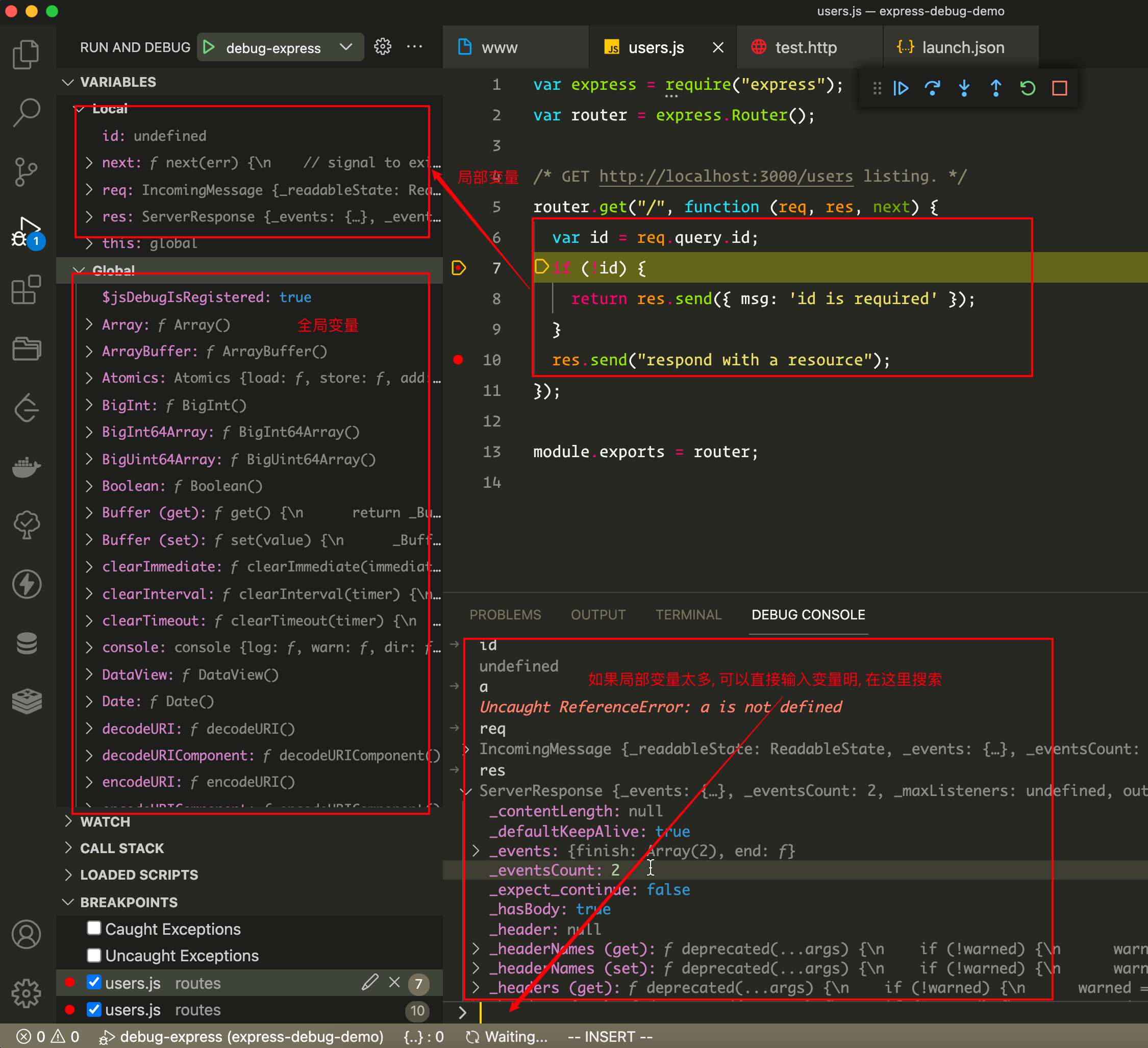
Task: Expand the WATCH section
Action: point(105,821)
